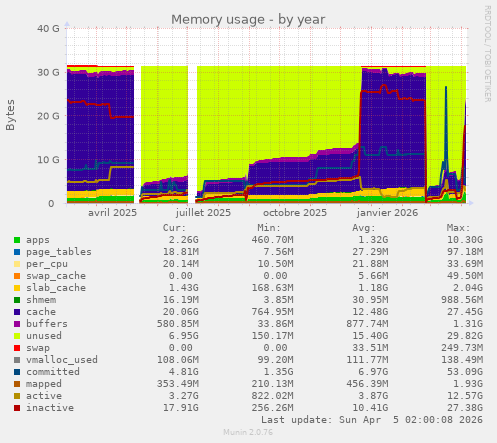Viewport: 497px width, 443px height.
Task: Select the 'swap' legend label
Action: tap(38, 348)
